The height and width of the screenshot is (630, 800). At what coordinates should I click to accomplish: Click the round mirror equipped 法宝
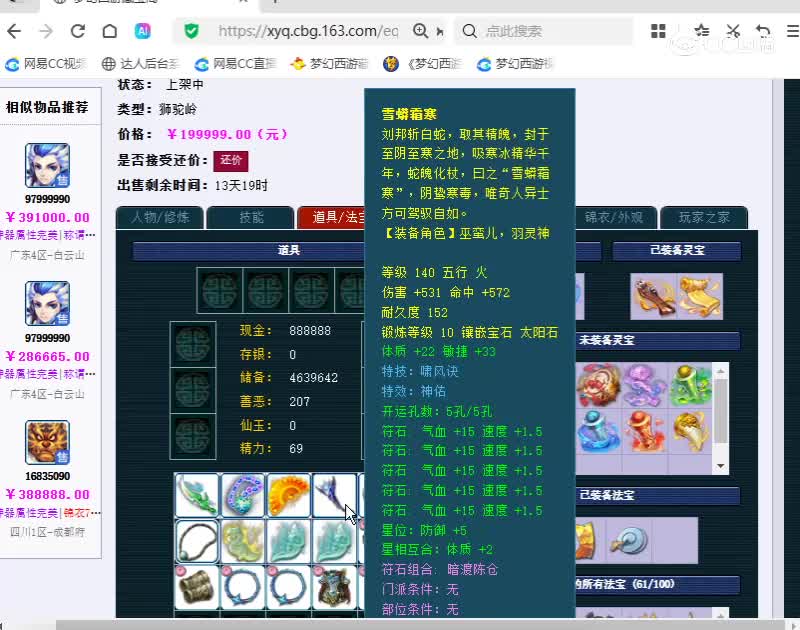[x=629, y=541]
